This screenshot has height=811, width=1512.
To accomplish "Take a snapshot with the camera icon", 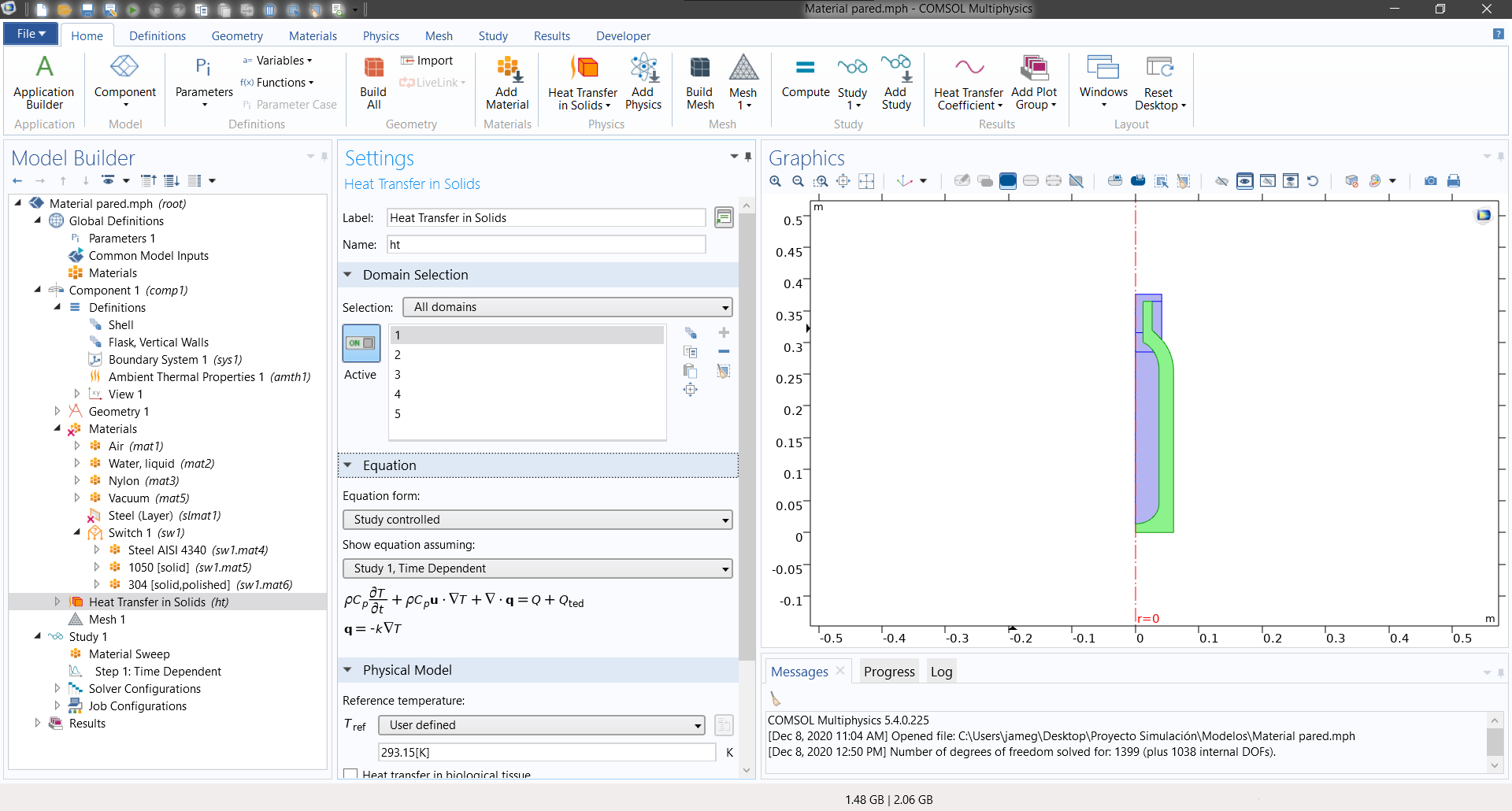I will pyautogui.click(x=1430, y=181).
